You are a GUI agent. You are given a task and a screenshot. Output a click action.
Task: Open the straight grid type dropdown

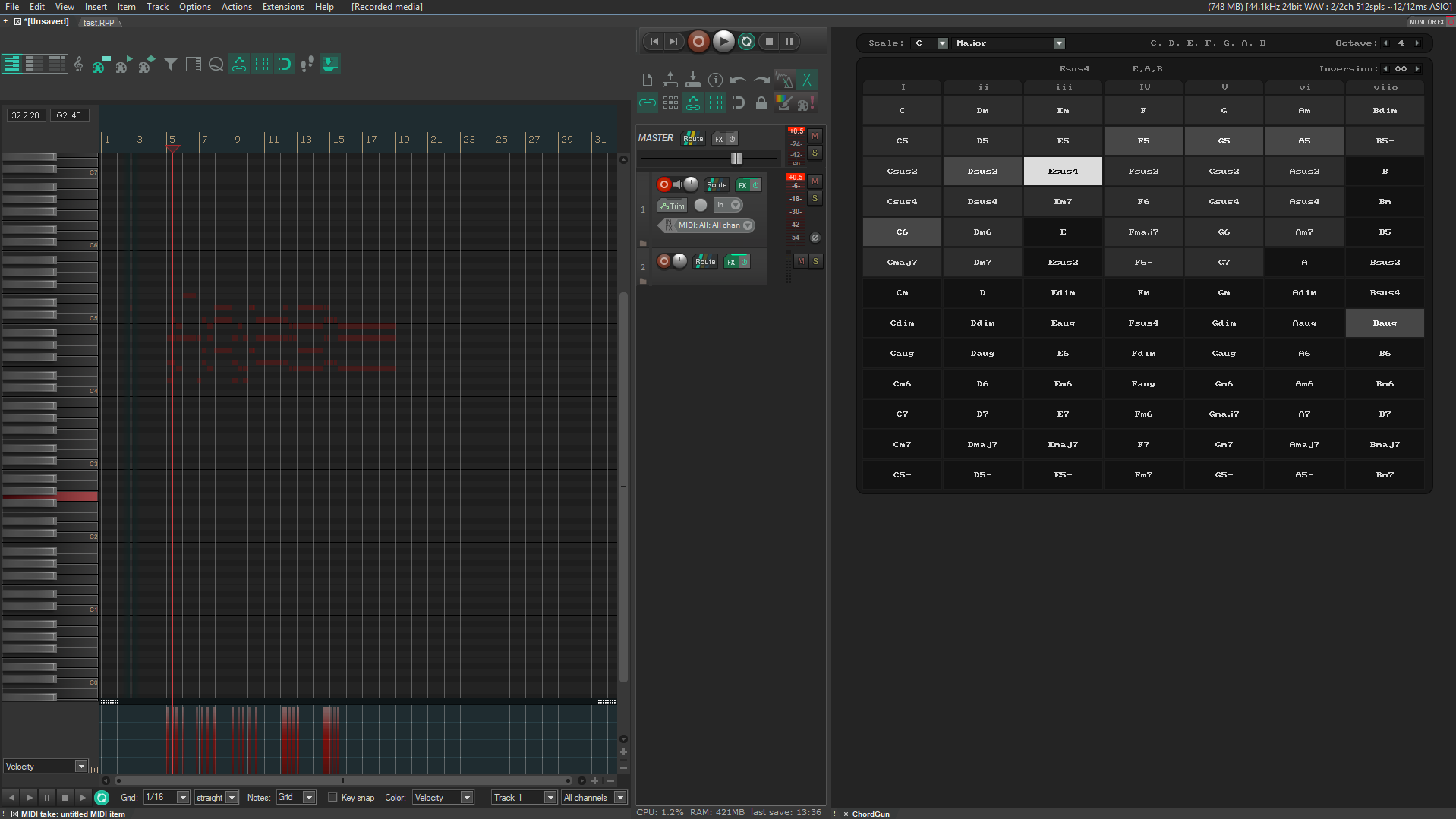(x=216, y=797)
